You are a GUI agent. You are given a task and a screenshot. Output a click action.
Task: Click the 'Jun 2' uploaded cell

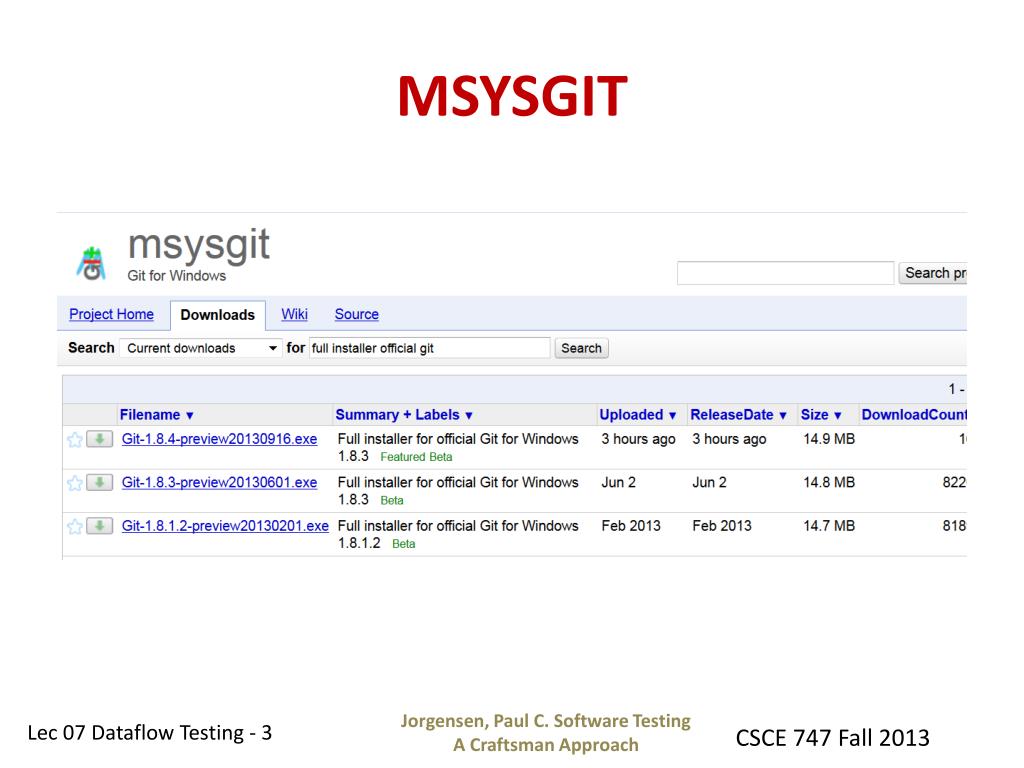tap(618, 483)
